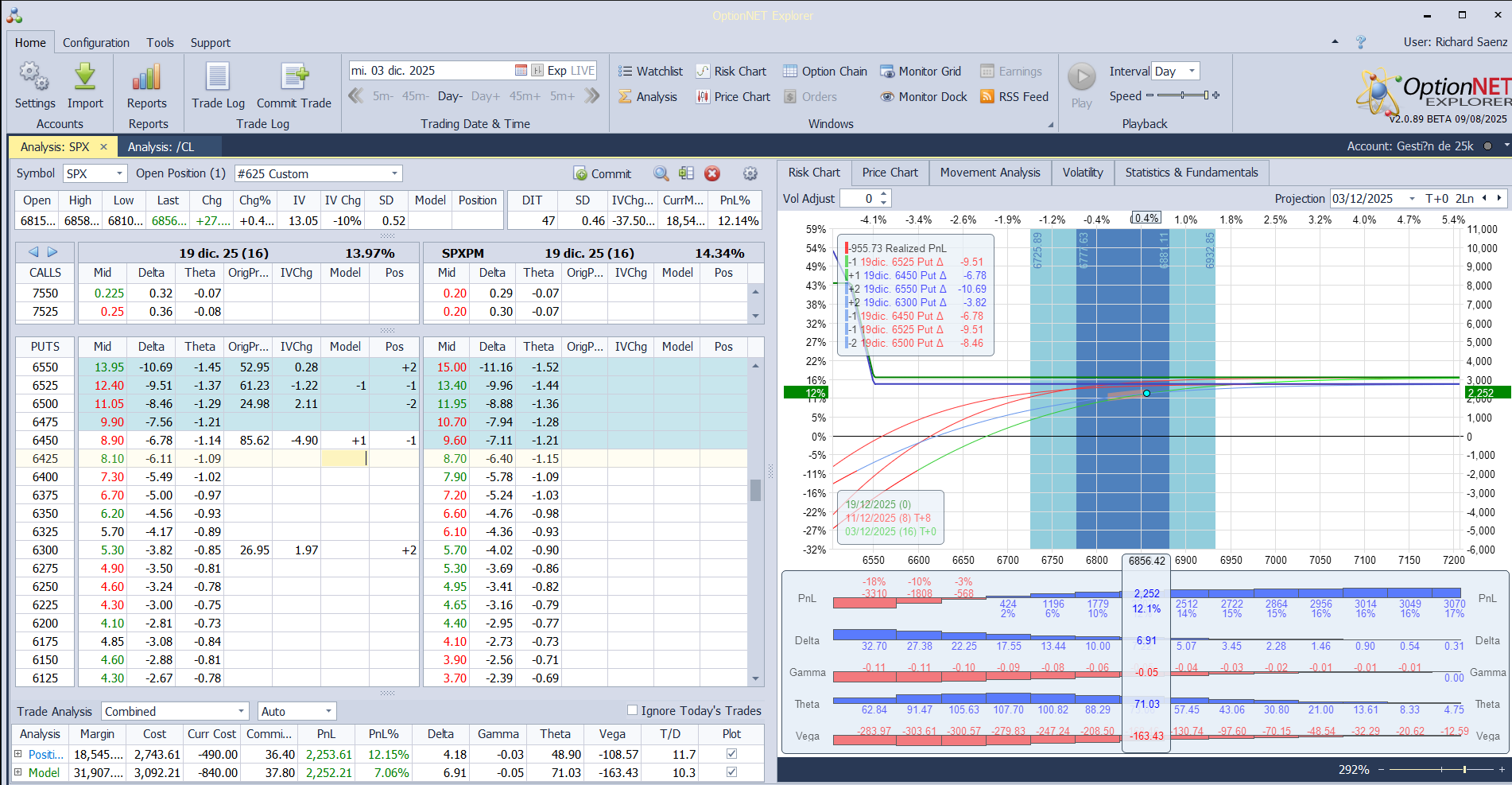This screenshot has width=1512, height=785.
Task: Open the Home ribbon tab
Action: click(x=30, y=43)
